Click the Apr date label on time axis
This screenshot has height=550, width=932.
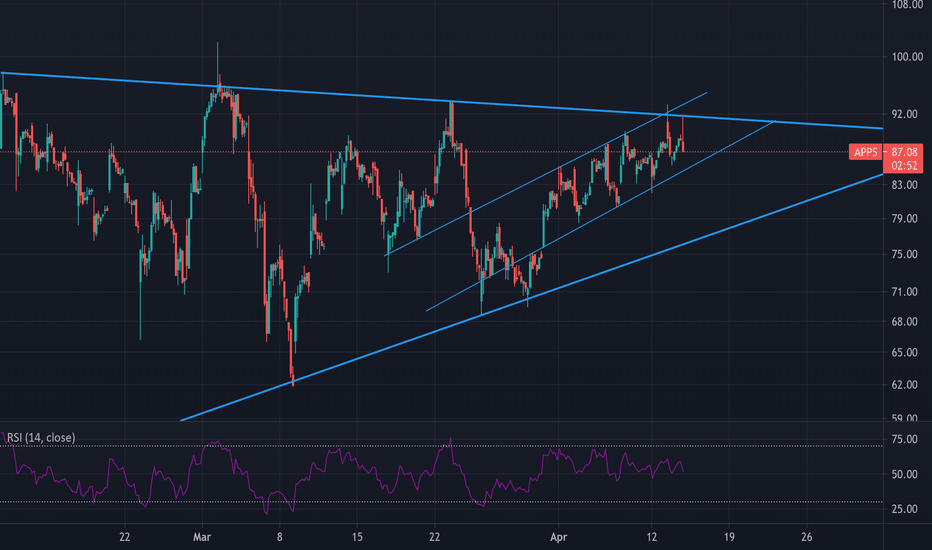[x=558, y=537]
